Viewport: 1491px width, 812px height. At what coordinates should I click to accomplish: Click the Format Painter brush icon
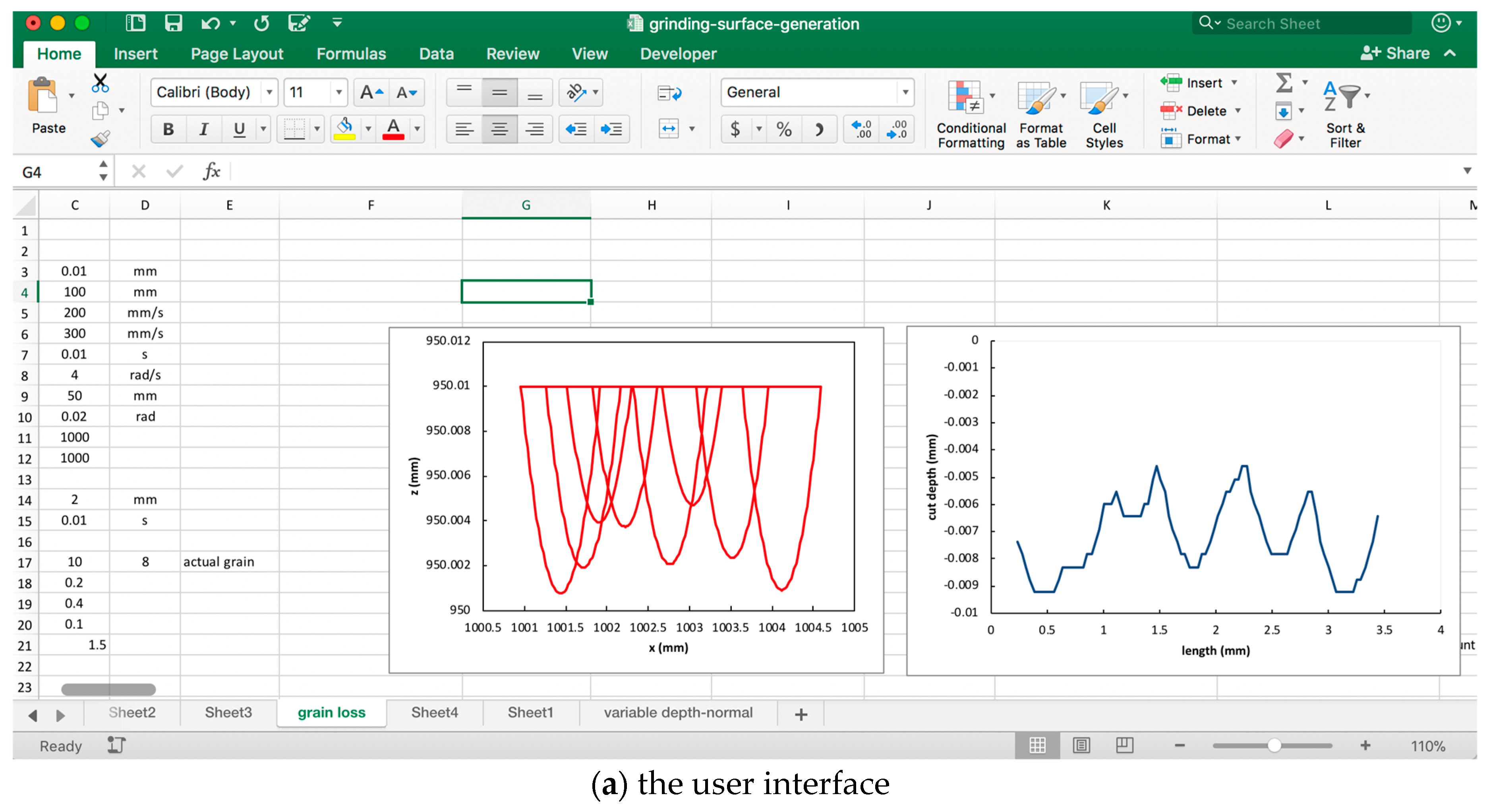click(100, 139)
